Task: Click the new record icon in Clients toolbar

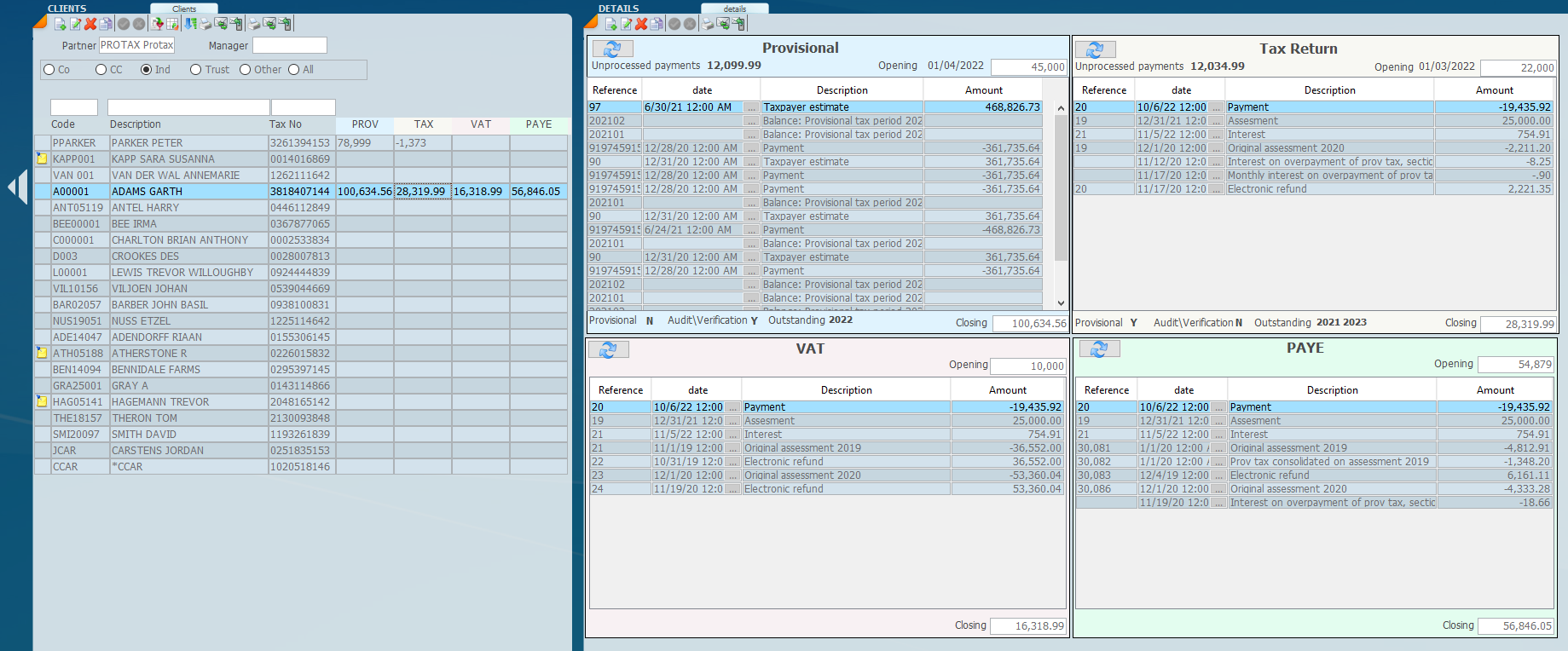Action: point(61,24)
